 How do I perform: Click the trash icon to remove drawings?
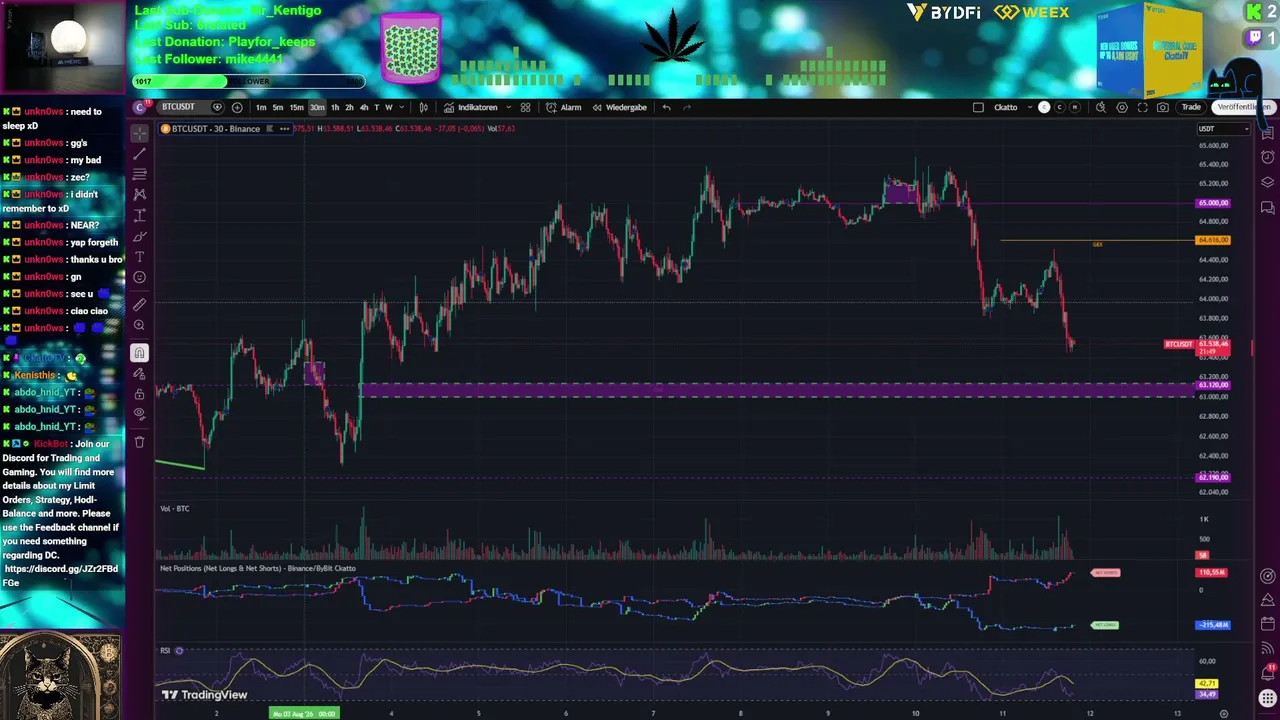pyautogui.click(x=139, y=441)
